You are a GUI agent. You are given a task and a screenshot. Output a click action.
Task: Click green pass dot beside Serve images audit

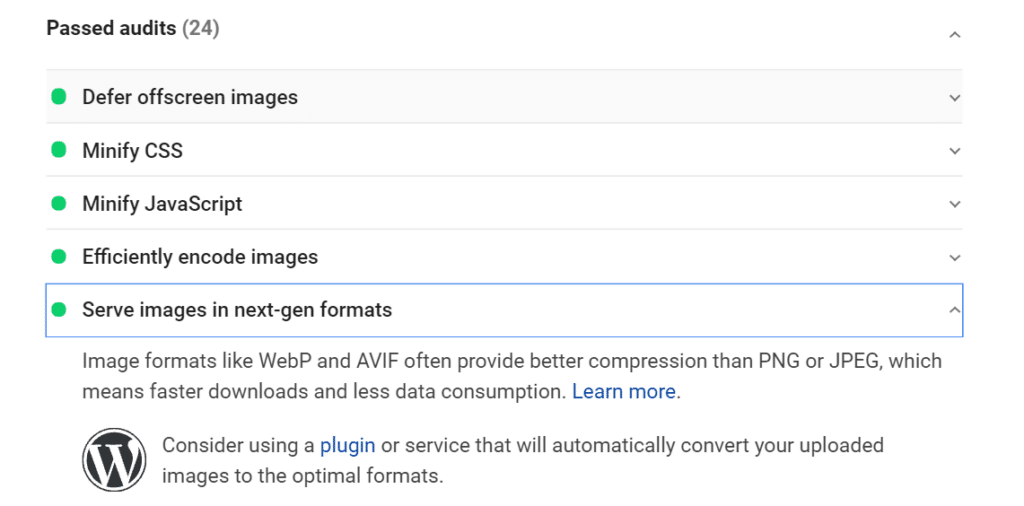pyautogui.click(x=59, y=309)
